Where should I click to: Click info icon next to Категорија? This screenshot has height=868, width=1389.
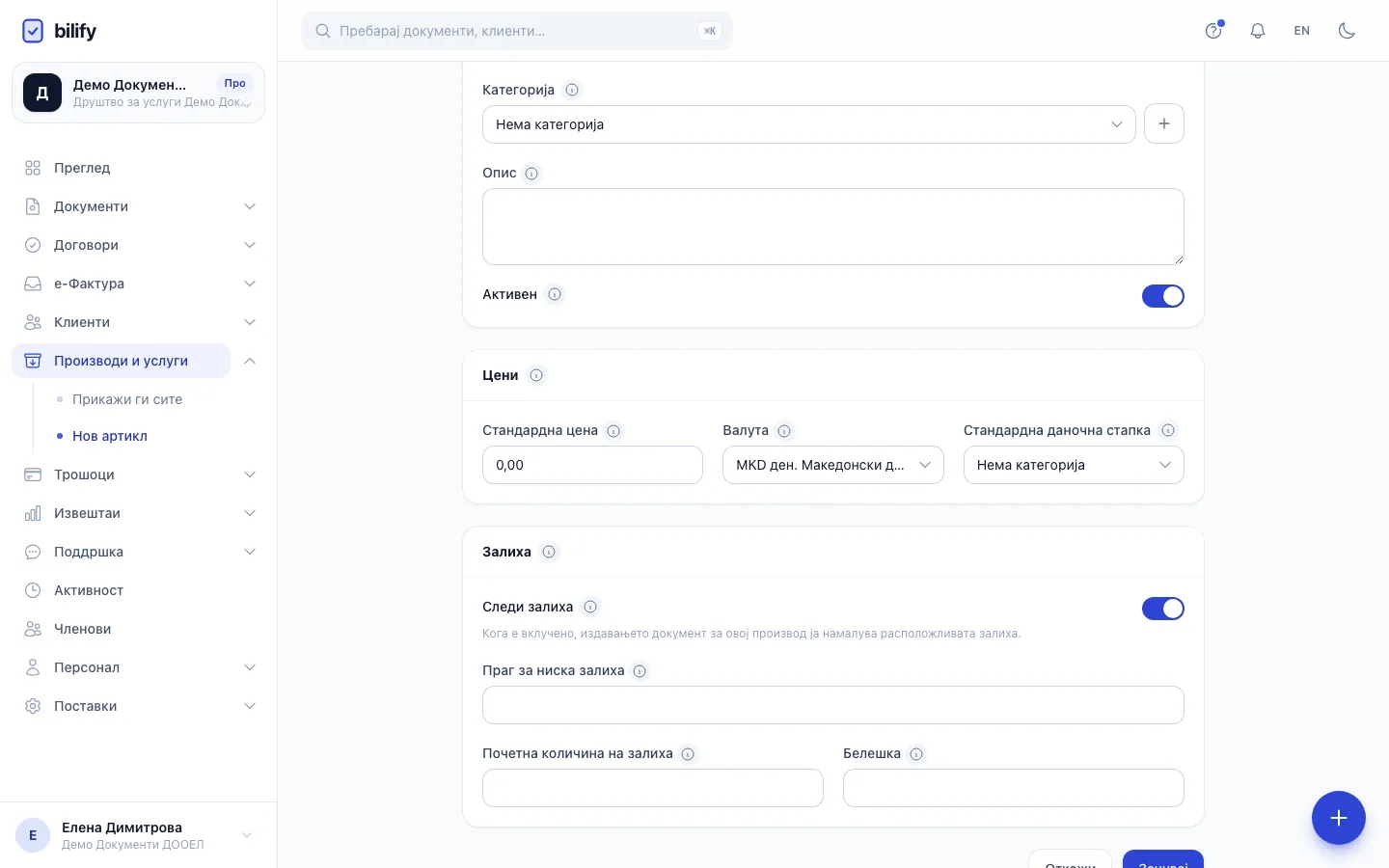point(572,90)
